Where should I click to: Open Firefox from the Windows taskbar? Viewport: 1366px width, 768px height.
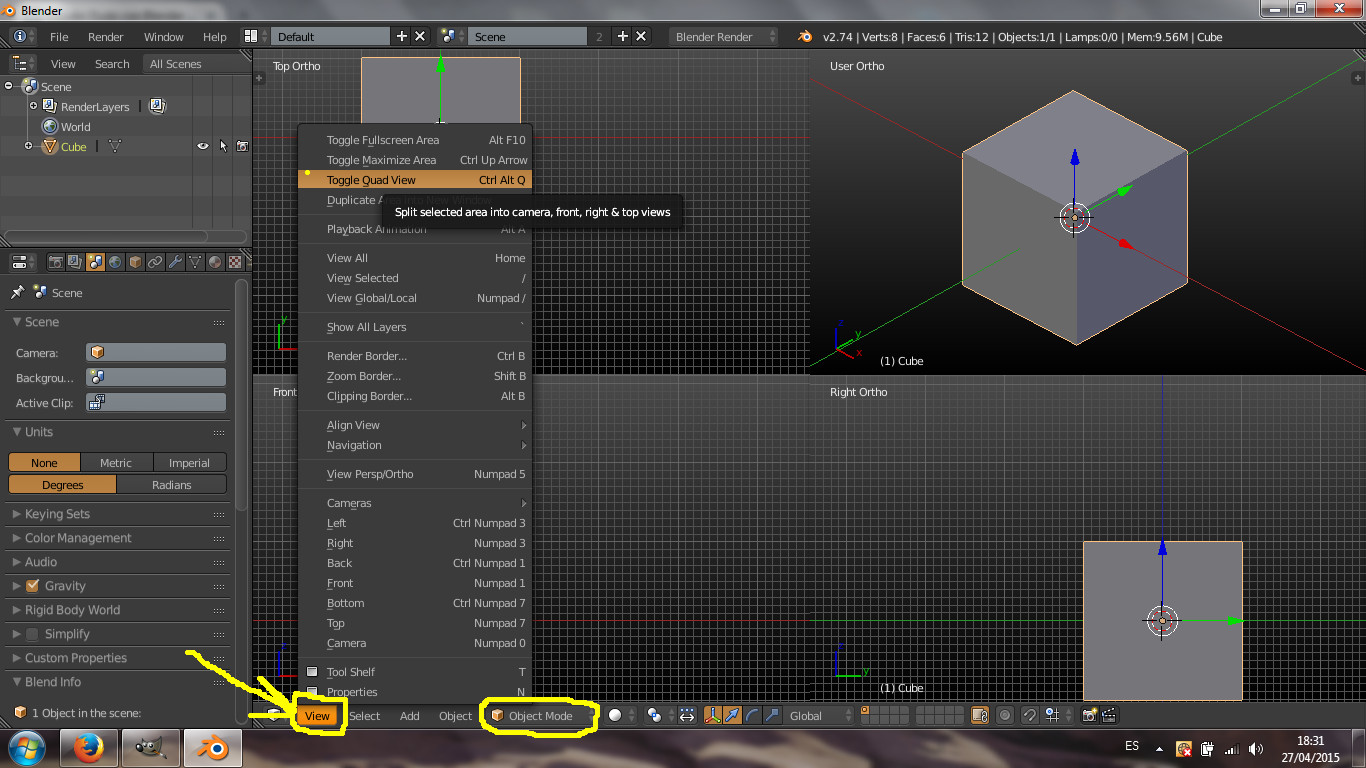click(89, 748)
